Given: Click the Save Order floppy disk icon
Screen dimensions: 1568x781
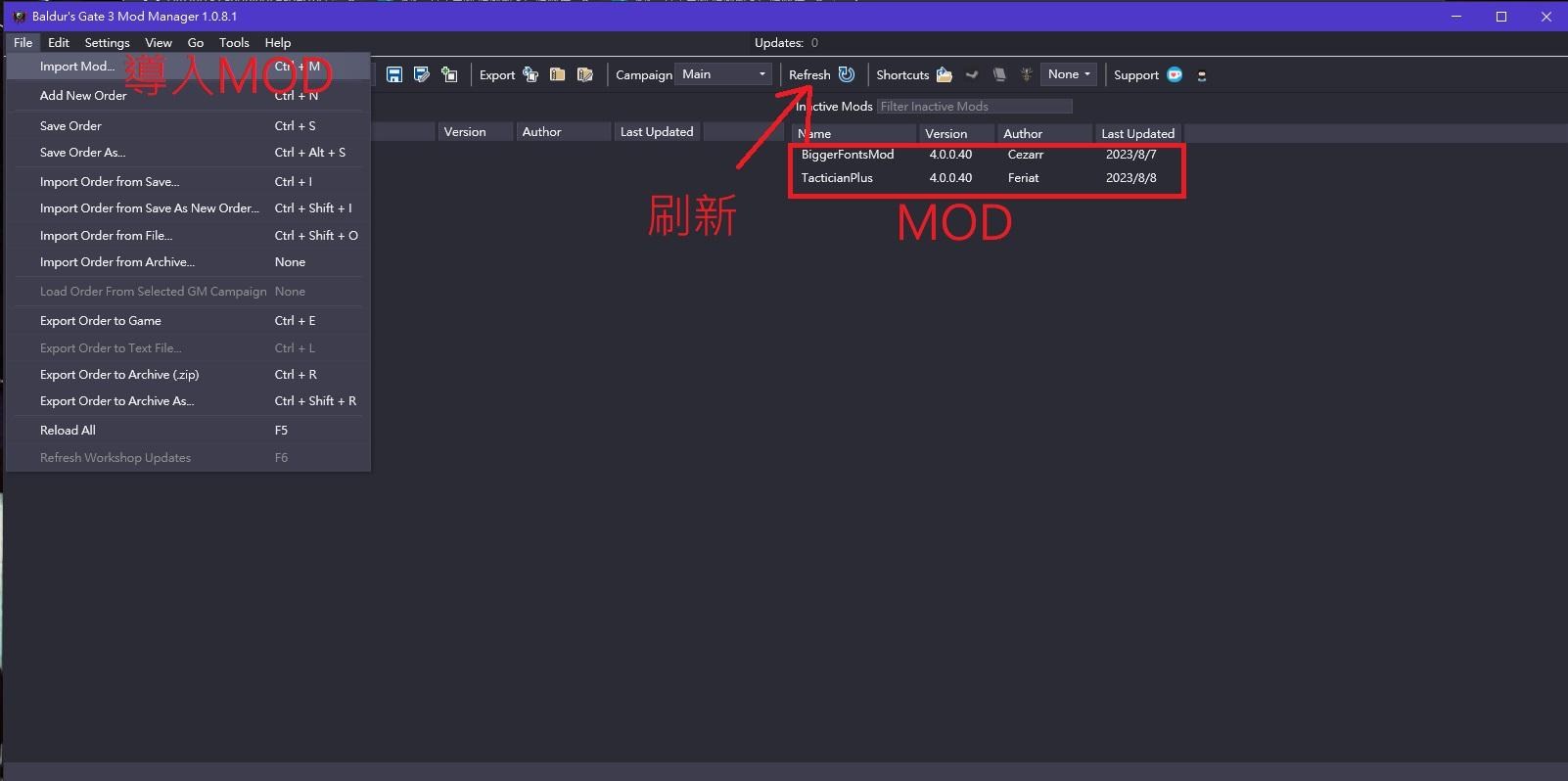Looking at the screenshot, I should pos(394,74).
